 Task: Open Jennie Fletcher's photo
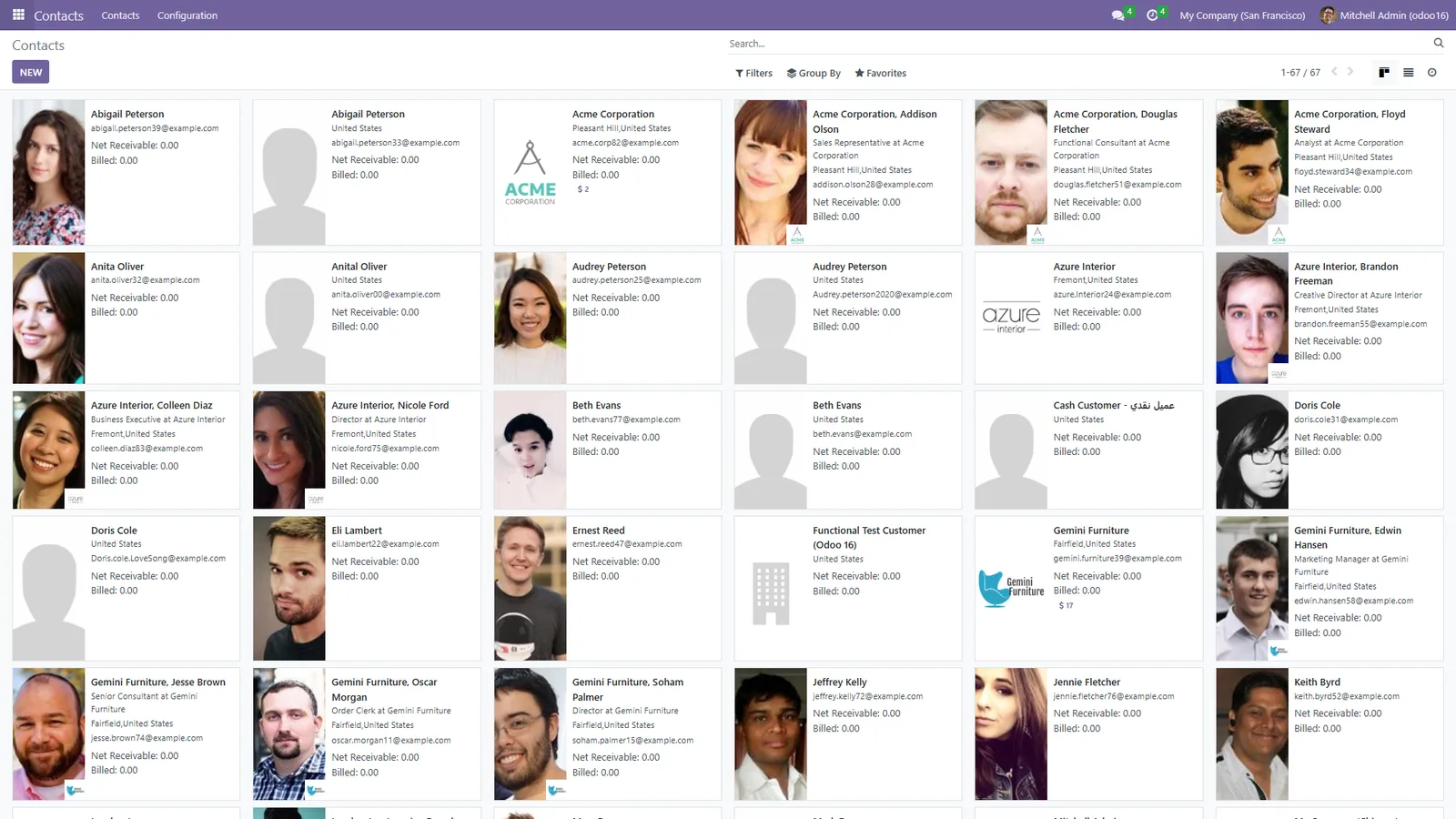[x=1011, y=734]
